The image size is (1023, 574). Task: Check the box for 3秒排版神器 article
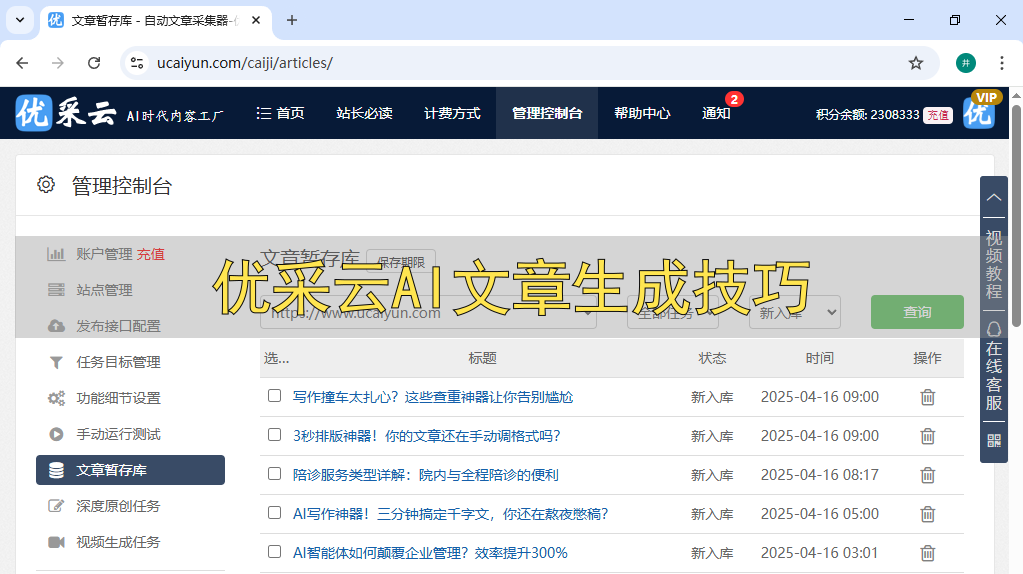click(275, 435)
